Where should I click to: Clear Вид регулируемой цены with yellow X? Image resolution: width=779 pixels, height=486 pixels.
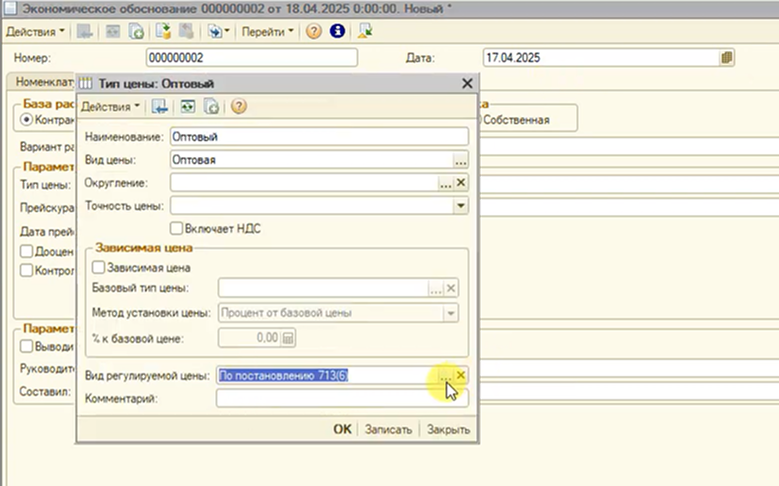point(461,375)
